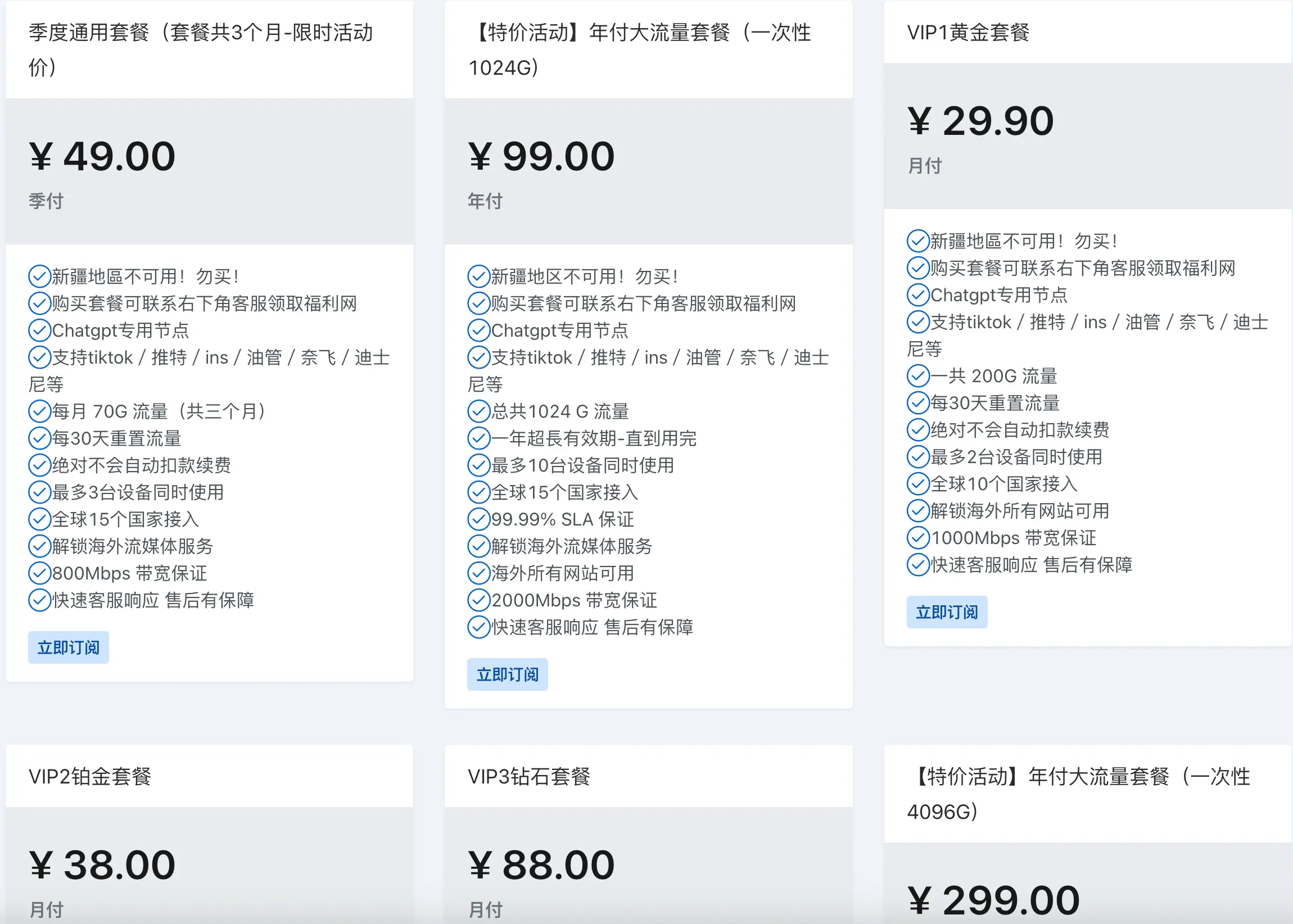
Task: Click the checkmark icon beside Chatgpt专用节点 in quarterly plan
Action: (x=39, y=330)
